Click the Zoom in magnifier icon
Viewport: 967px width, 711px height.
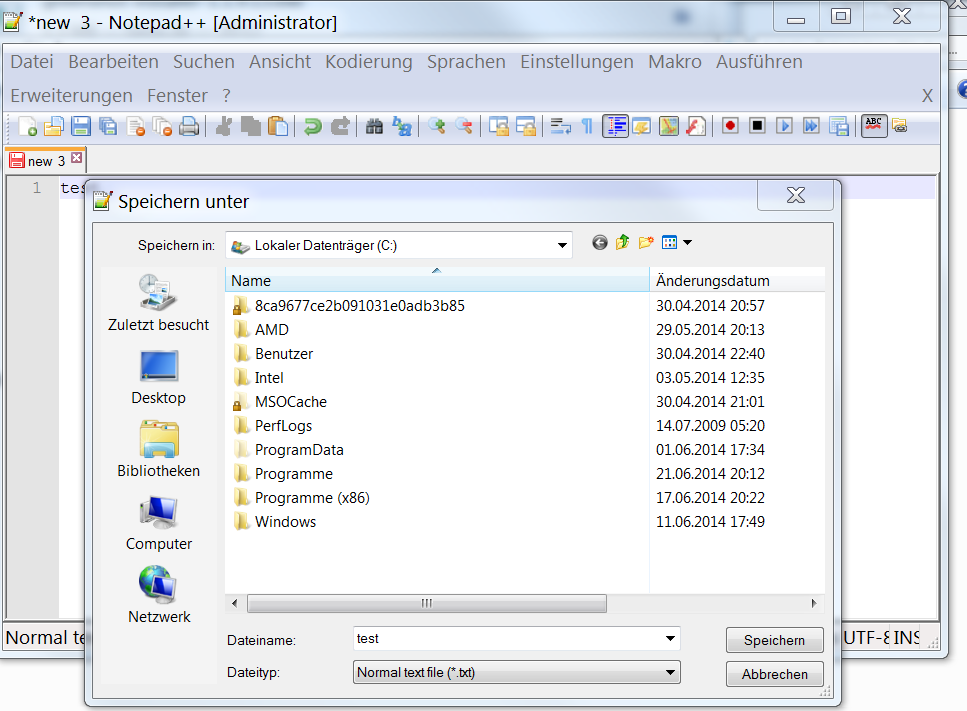[437, 126]
